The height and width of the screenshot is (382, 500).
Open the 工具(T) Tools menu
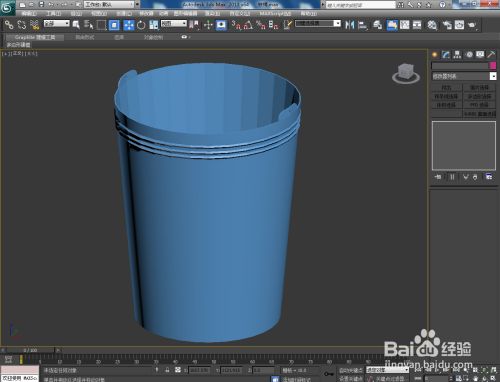click(53, 14)
